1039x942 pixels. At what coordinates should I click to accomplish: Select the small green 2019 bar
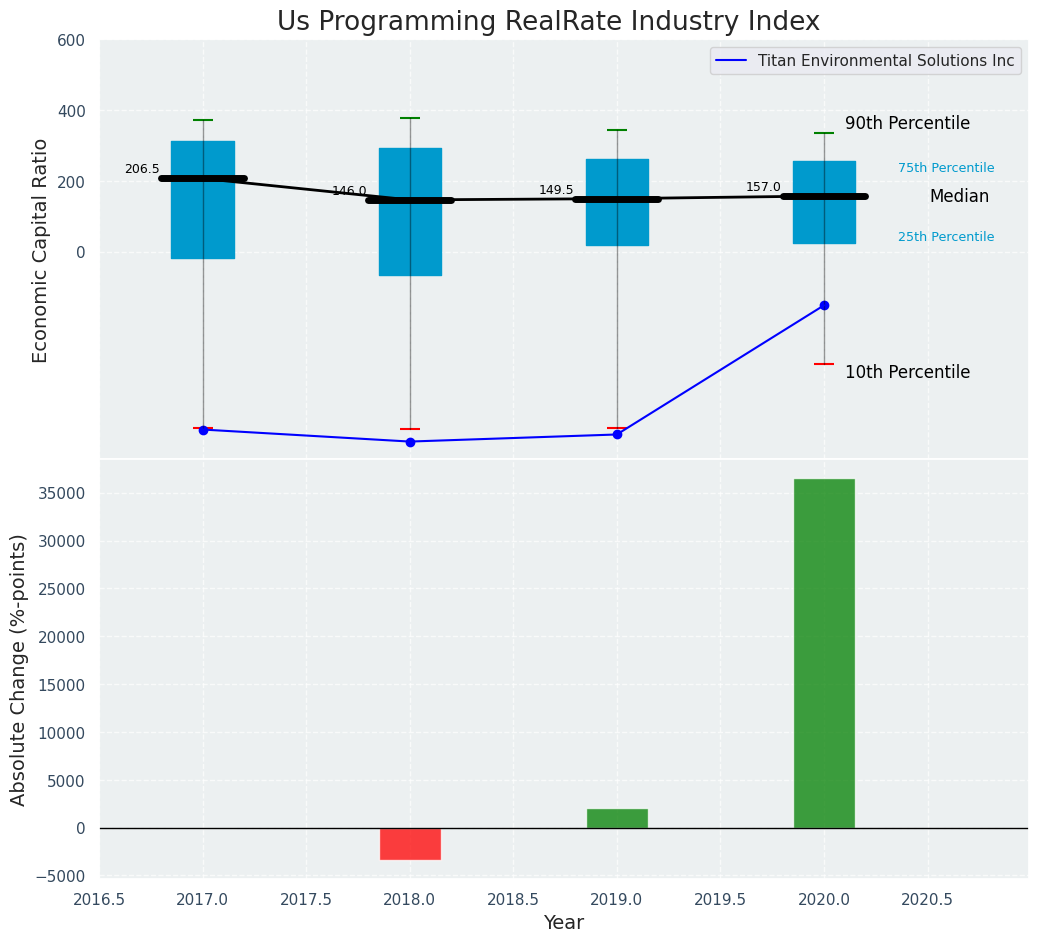click(x=617, y=818)
